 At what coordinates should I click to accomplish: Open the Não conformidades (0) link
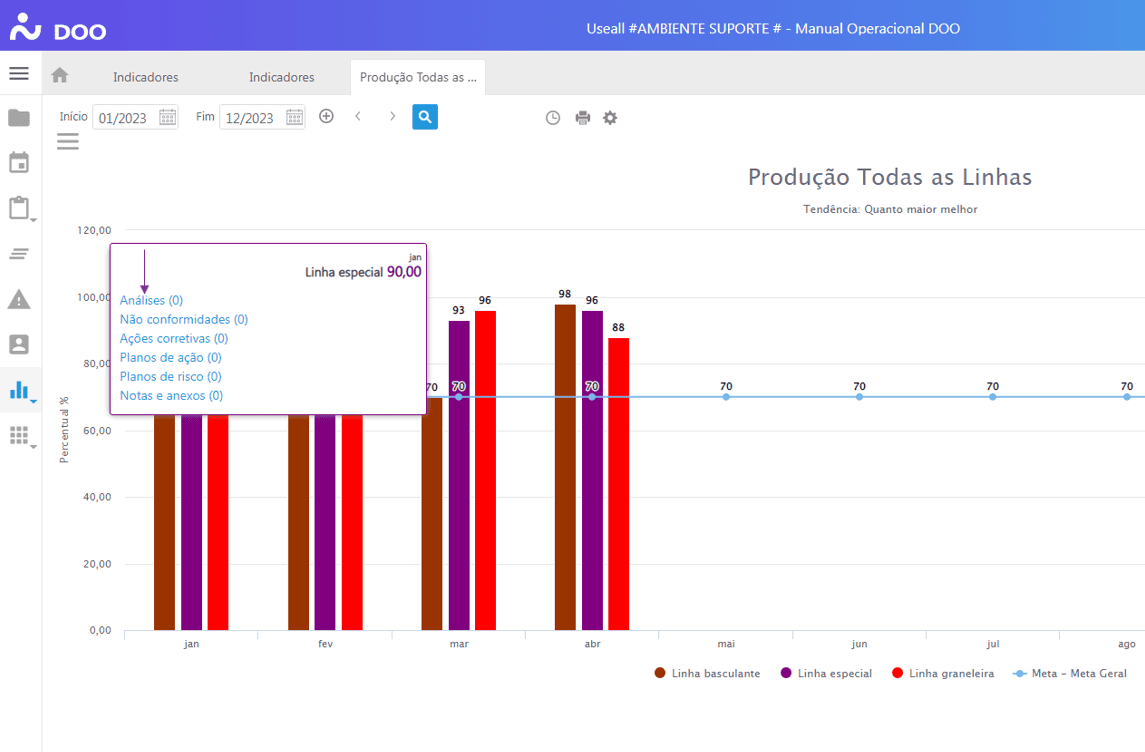click(x=183, y=320)
